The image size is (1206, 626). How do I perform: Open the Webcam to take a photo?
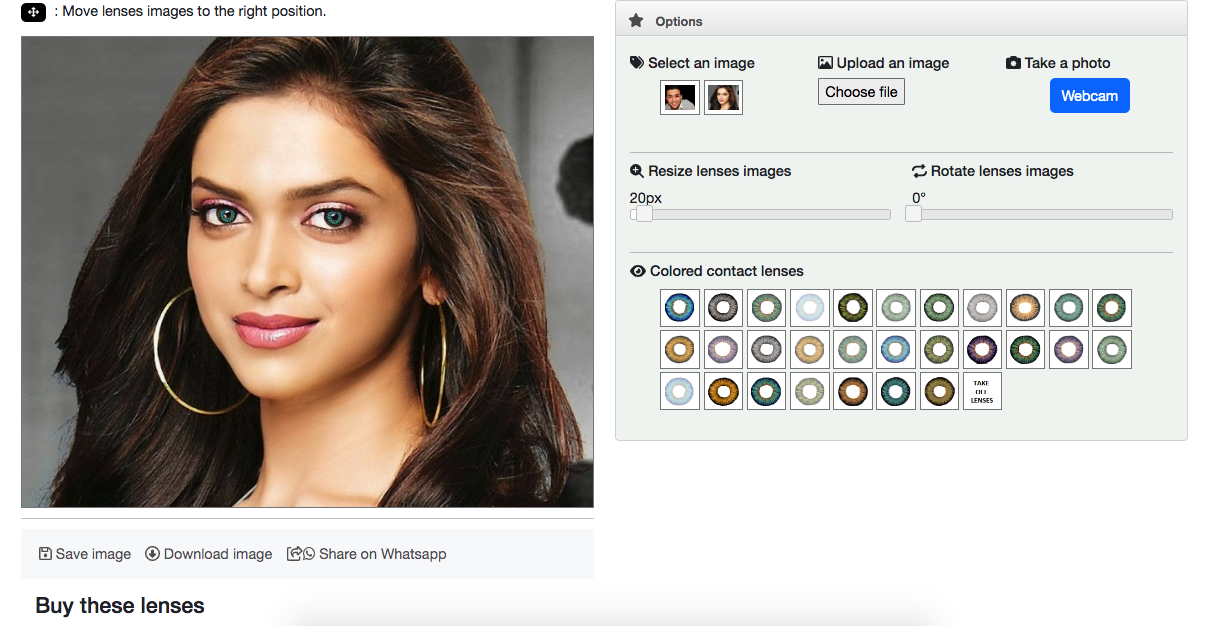(x=1089, y=96)
